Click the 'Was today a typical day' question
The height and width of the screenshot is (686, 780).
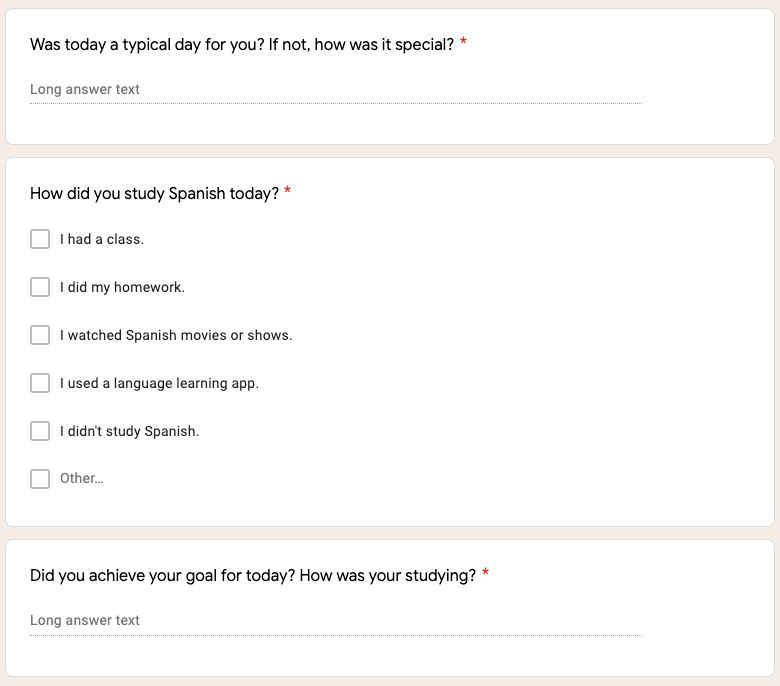242,45
